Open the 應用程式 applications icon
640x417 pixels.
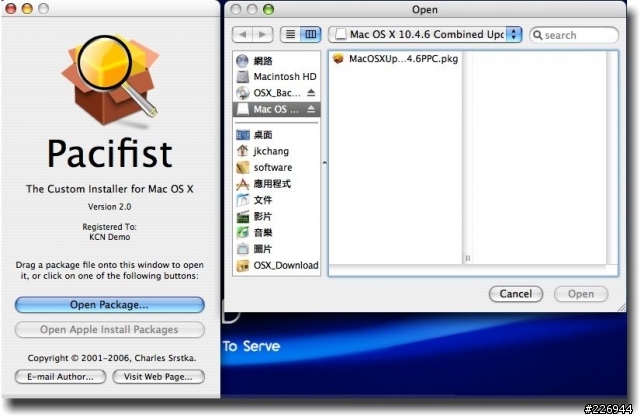(x=242, y=184)
